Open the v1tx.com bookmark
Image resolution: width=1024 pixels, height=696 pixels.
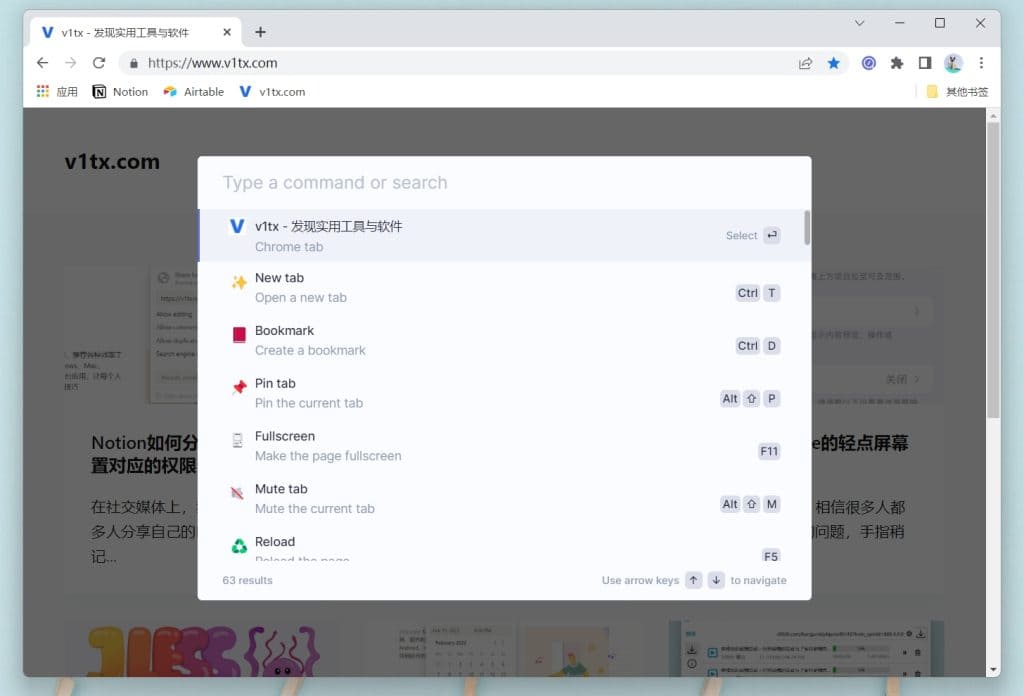(x=272, y=91)
